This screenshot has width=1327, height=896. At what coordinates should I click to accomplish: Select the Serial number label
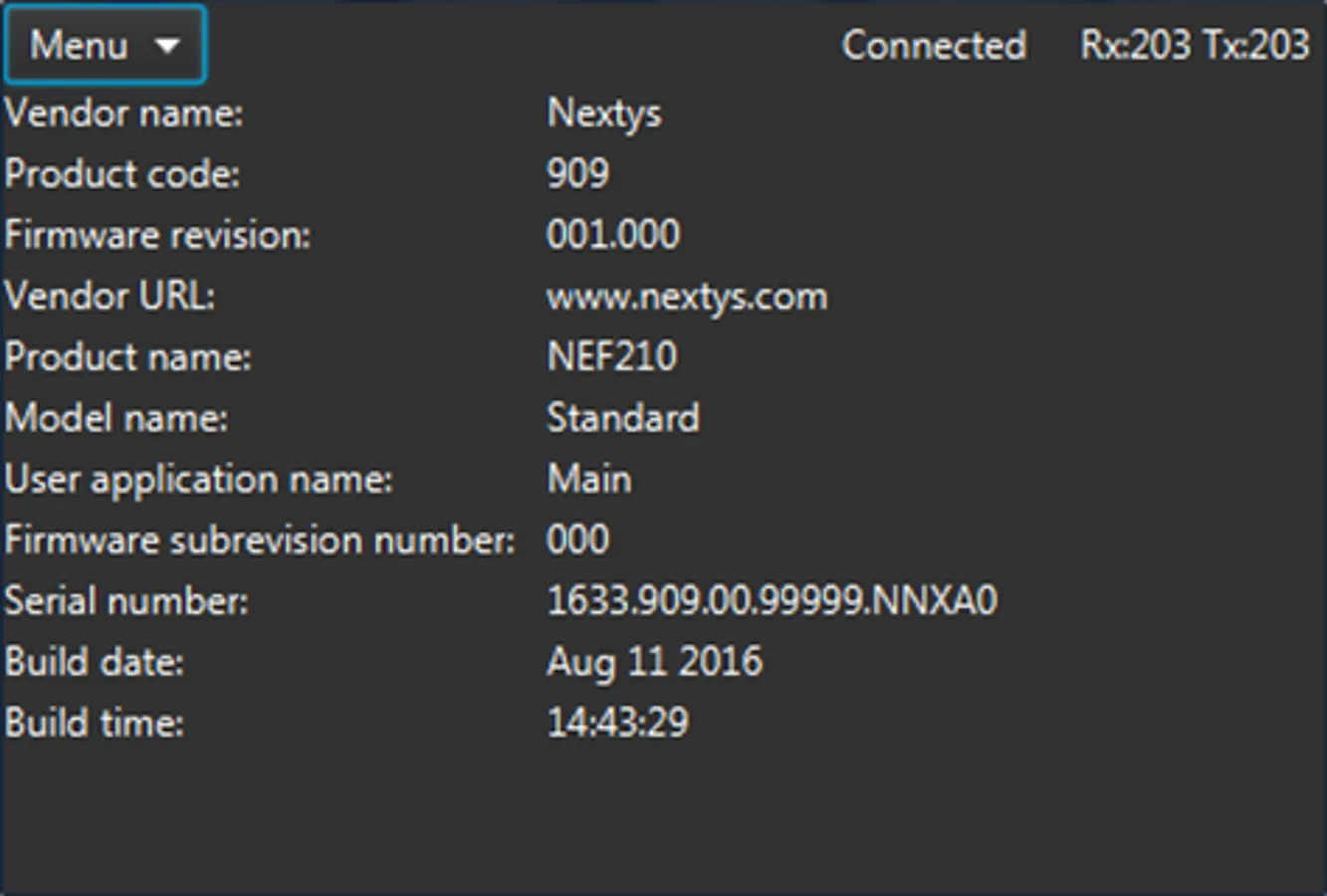click(126, 601)
